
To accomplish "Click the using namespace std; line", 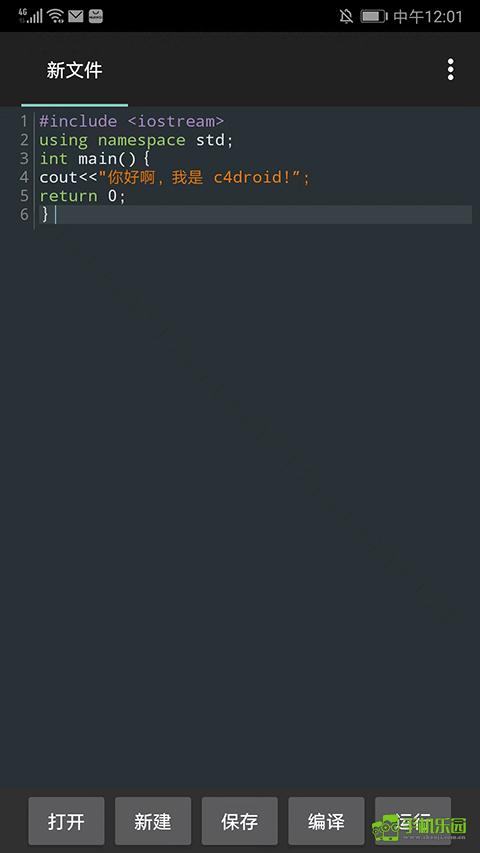I will [136, 140].
